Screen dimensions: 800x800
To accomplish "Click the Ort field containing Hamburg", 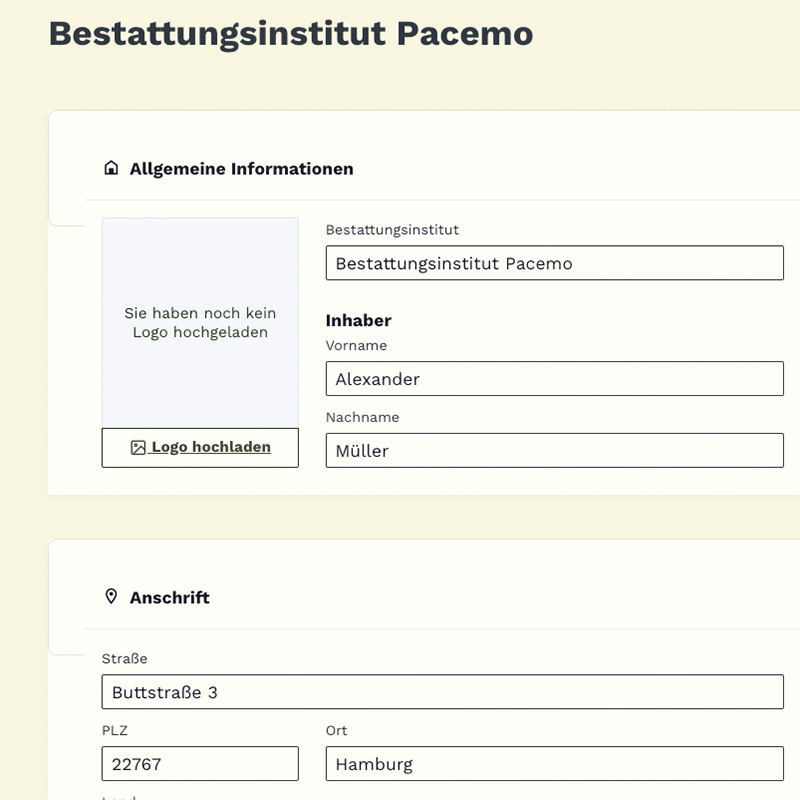I will (x=554, y=764).
